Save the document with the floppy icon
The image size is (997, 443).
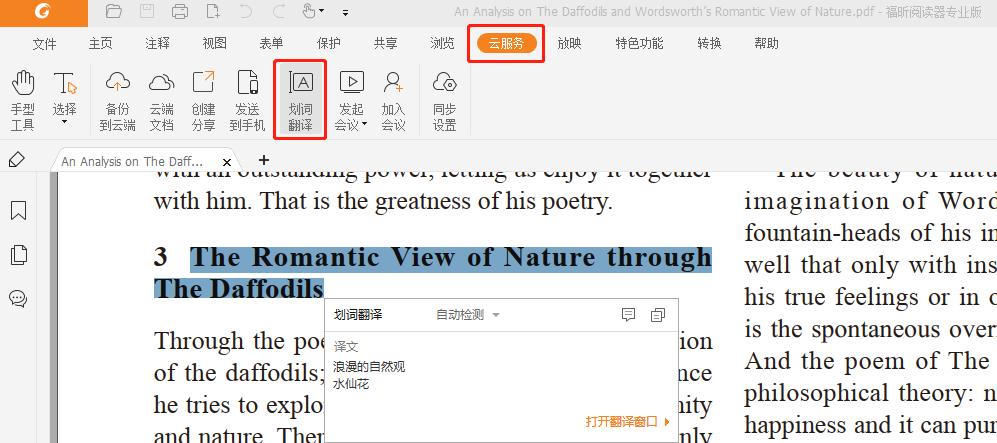click(147, 11)
